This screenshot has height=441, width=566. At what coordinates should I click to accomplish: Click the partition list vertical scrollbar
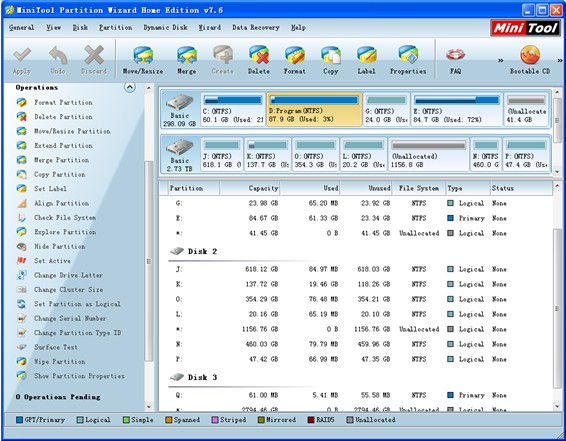point(557,309)
